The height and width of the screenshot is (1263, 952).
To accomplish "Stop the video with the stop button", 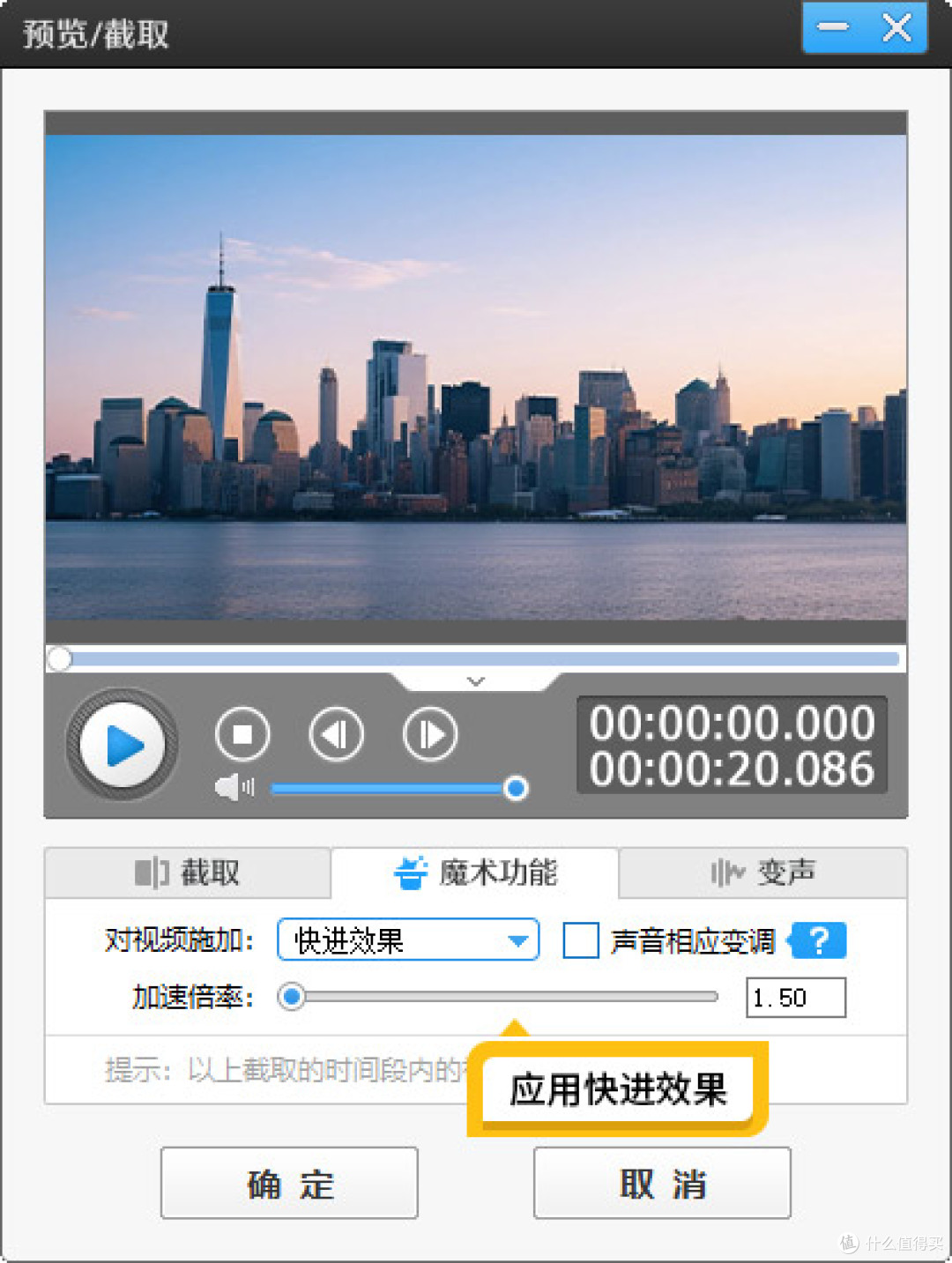I will coord(242,734).
